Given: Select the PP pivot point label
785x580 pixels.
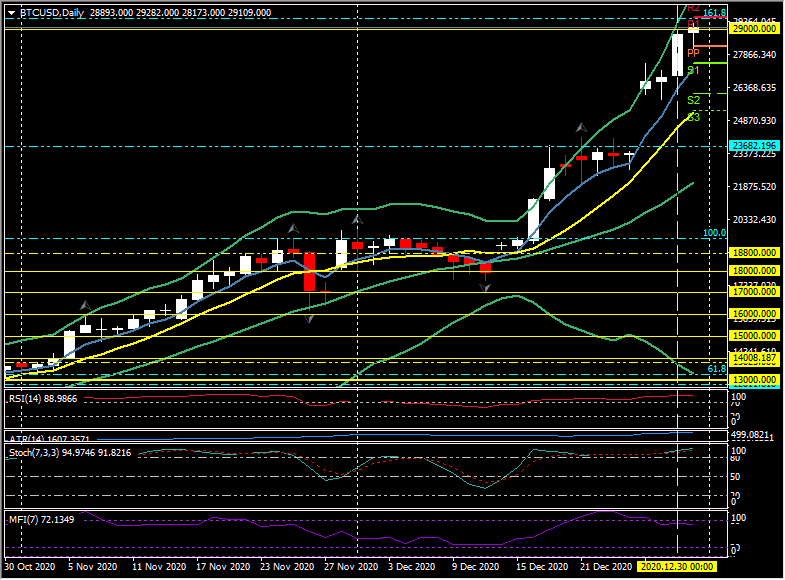Looking at the screenshot, I should tap(692, 52).
